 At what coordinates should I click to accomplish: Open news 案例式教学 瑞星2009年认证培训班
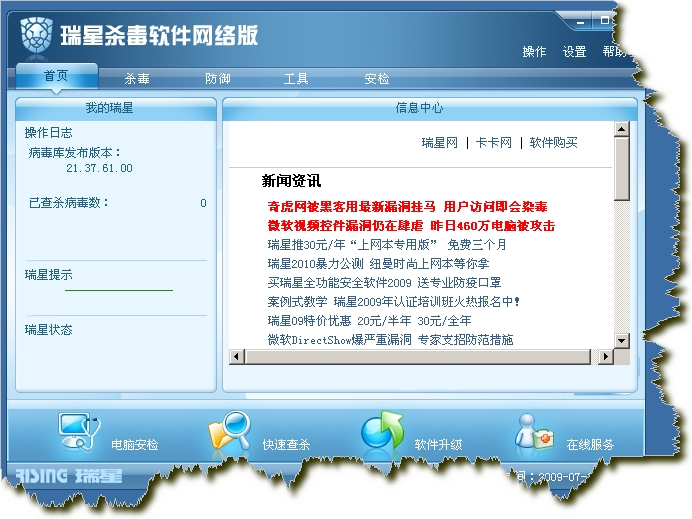pos(394,301)
